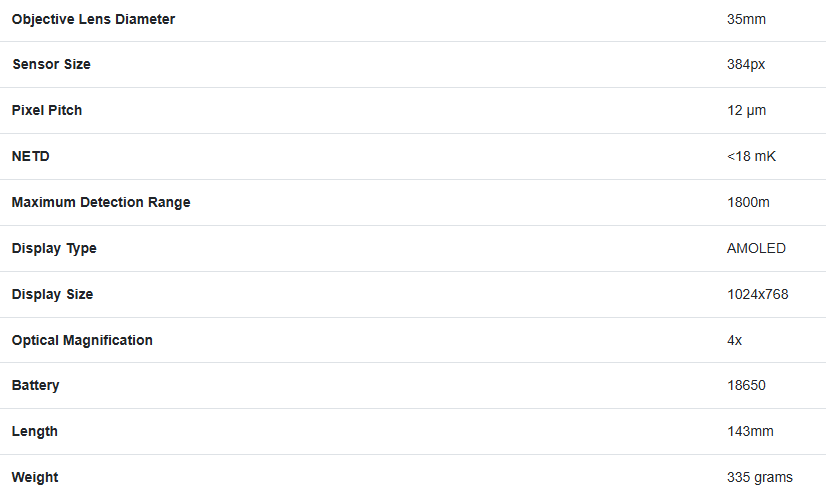Click the Maximum Detection Range label

coord(101,202)
